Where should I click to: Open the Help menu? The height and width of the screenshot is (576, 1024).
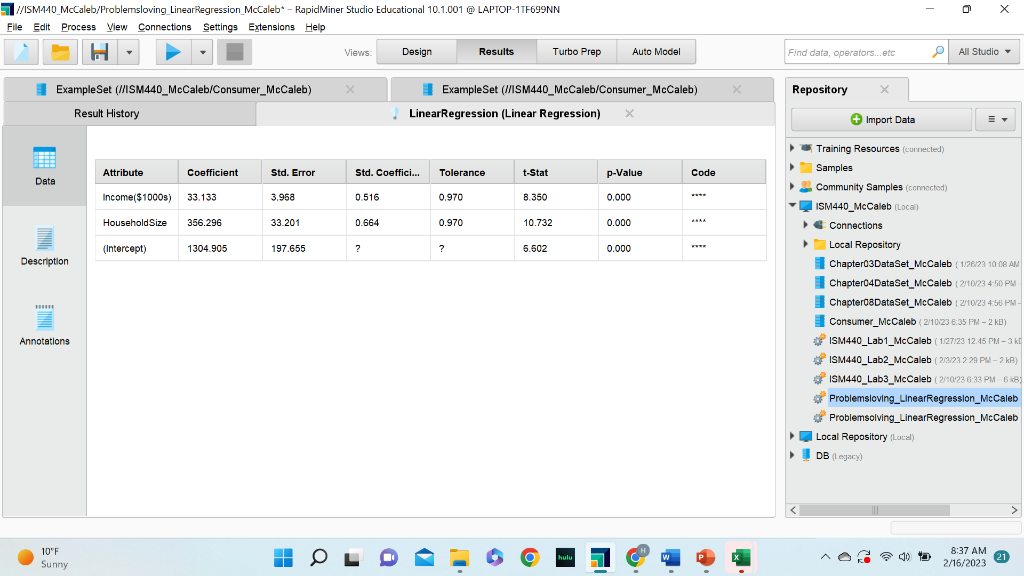click(315, 27)
